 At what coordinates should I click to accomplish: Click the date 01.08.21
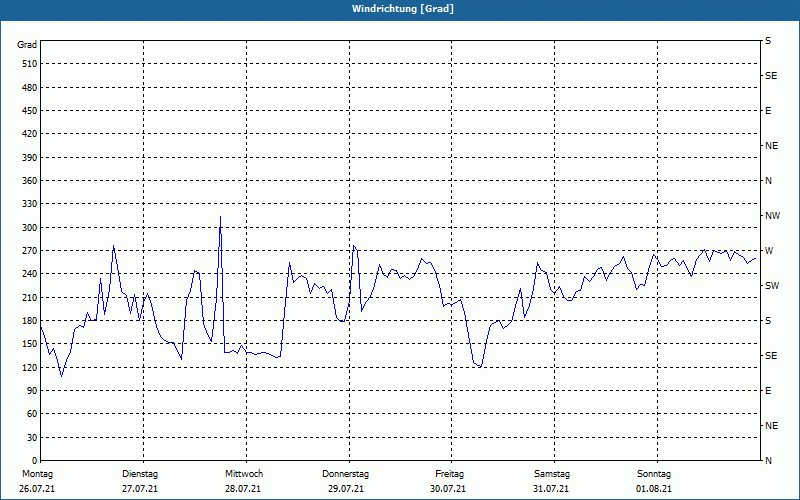(x=654, y=489)
